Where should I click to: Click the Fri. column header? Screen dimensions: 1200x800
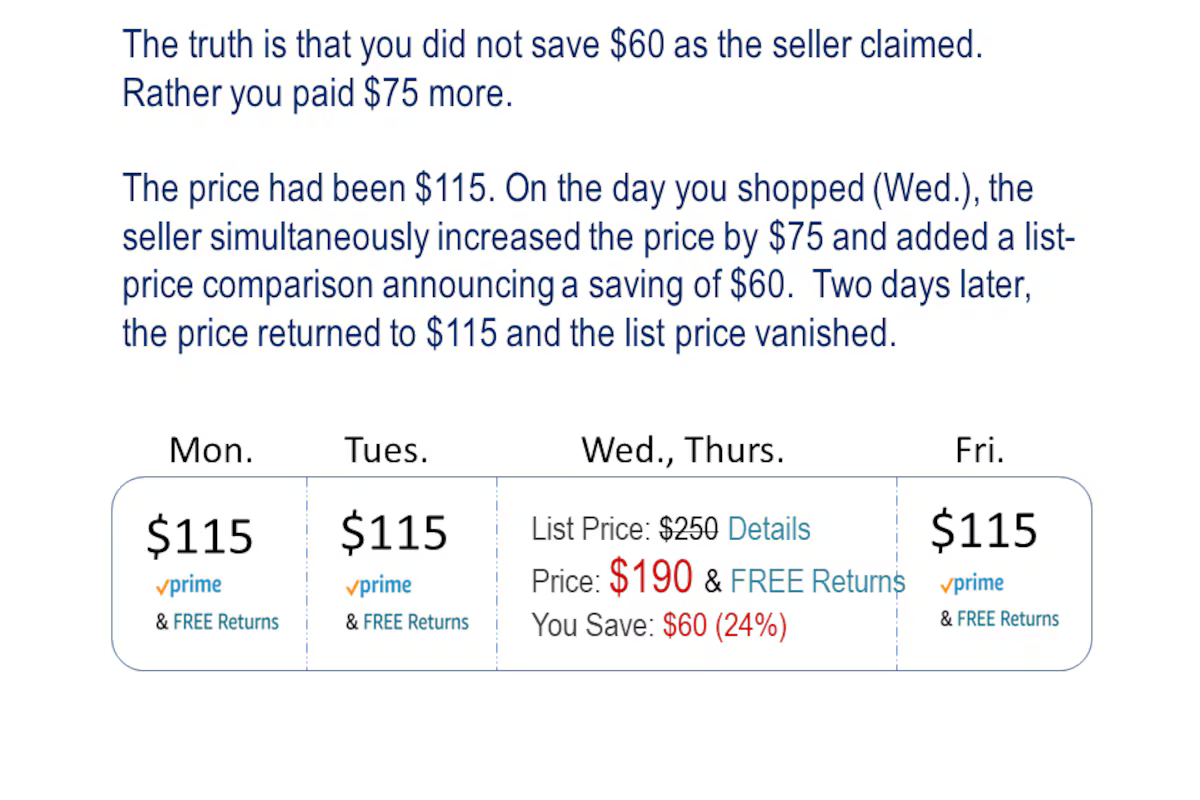980,450
